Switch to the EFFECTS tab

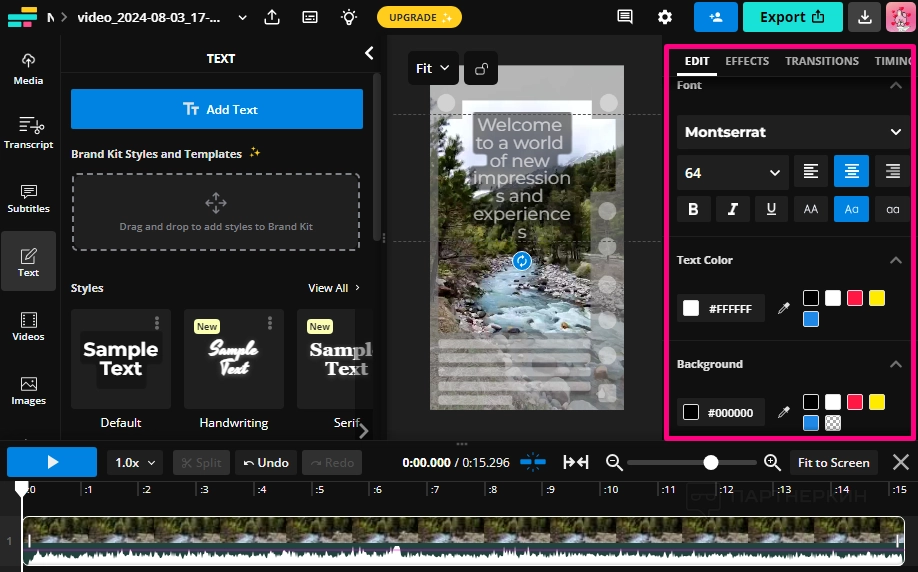tap(747, 61)
